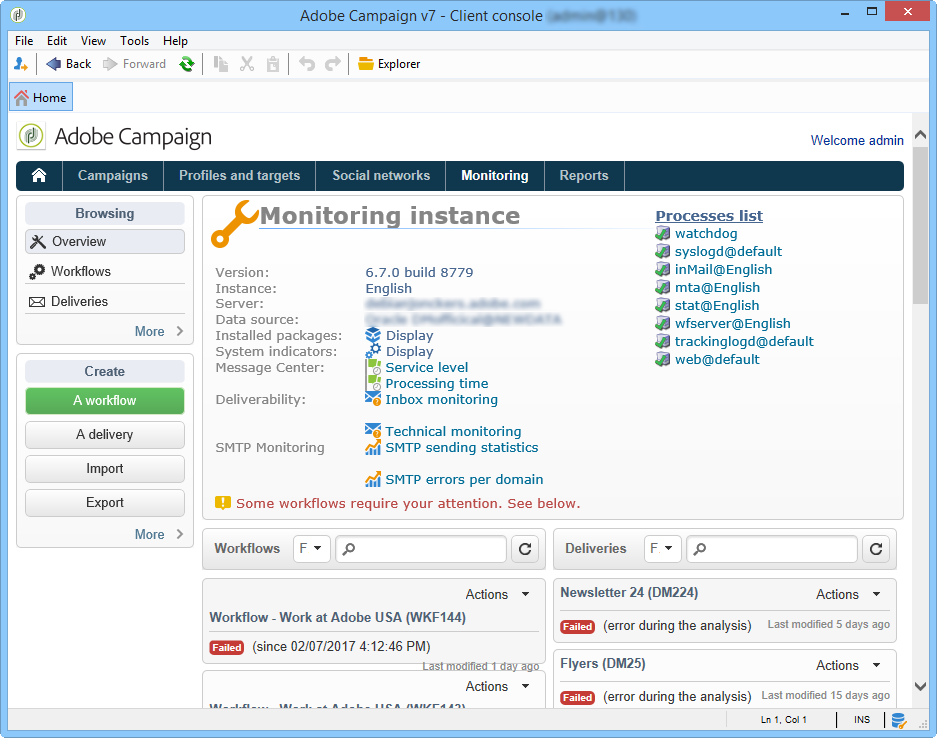Open the Tools menu

pos(134,41)
